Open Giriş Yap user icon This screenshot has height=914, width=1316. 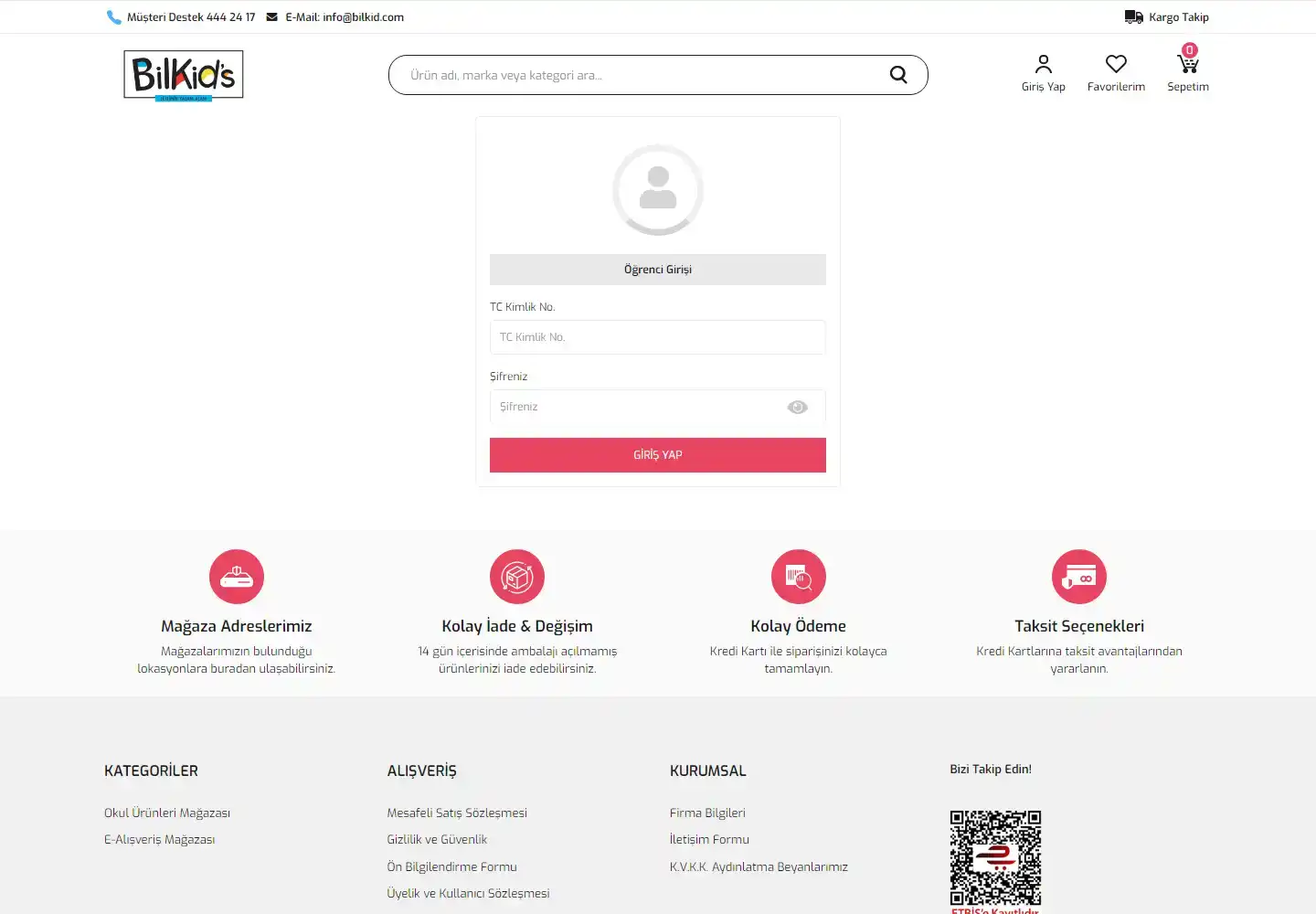tap(1043, 64)
